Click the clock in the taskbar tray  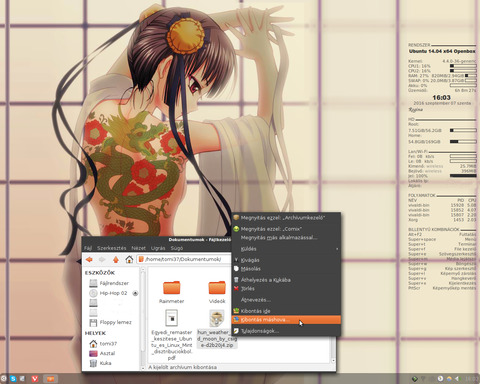pos(472,379)
